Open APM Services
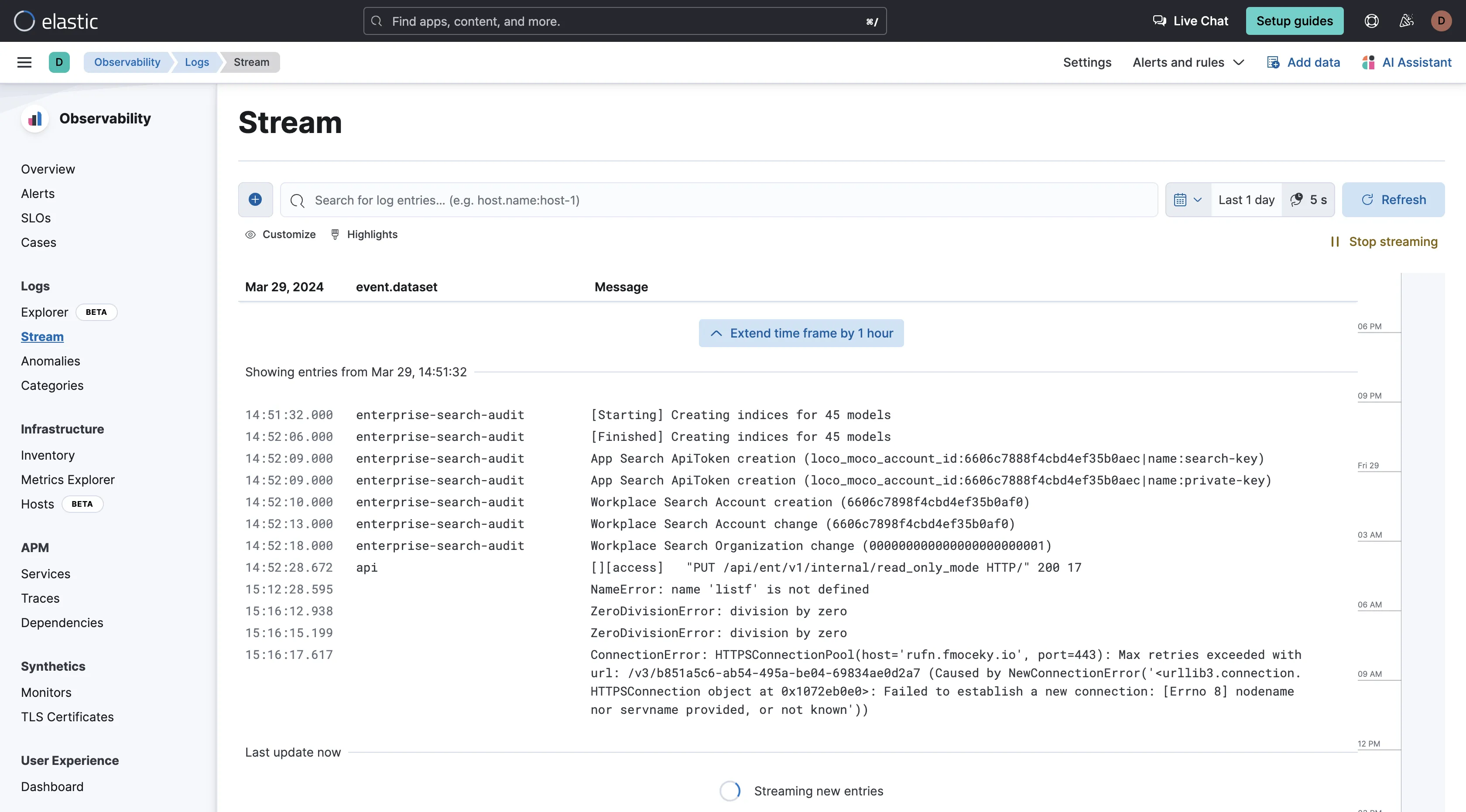 [x=45, y=574]
